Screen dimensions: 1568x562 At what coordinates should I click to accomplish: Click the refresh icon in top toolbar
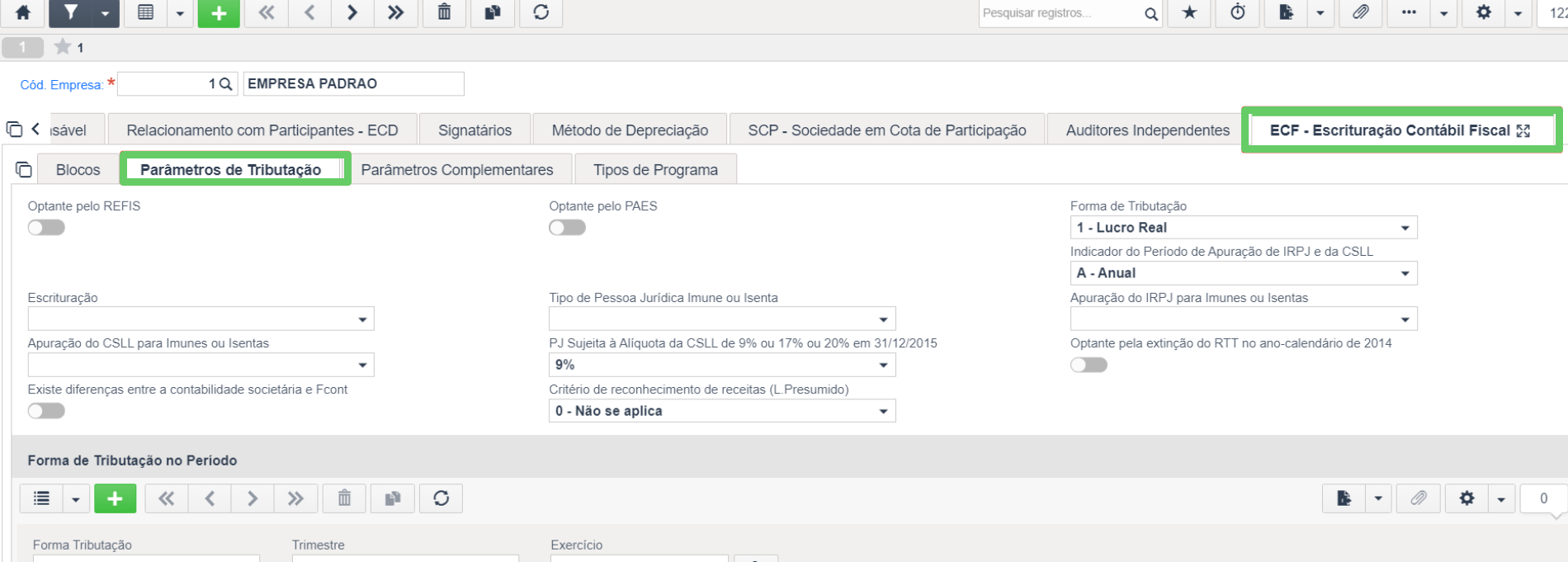click(541, 12)
